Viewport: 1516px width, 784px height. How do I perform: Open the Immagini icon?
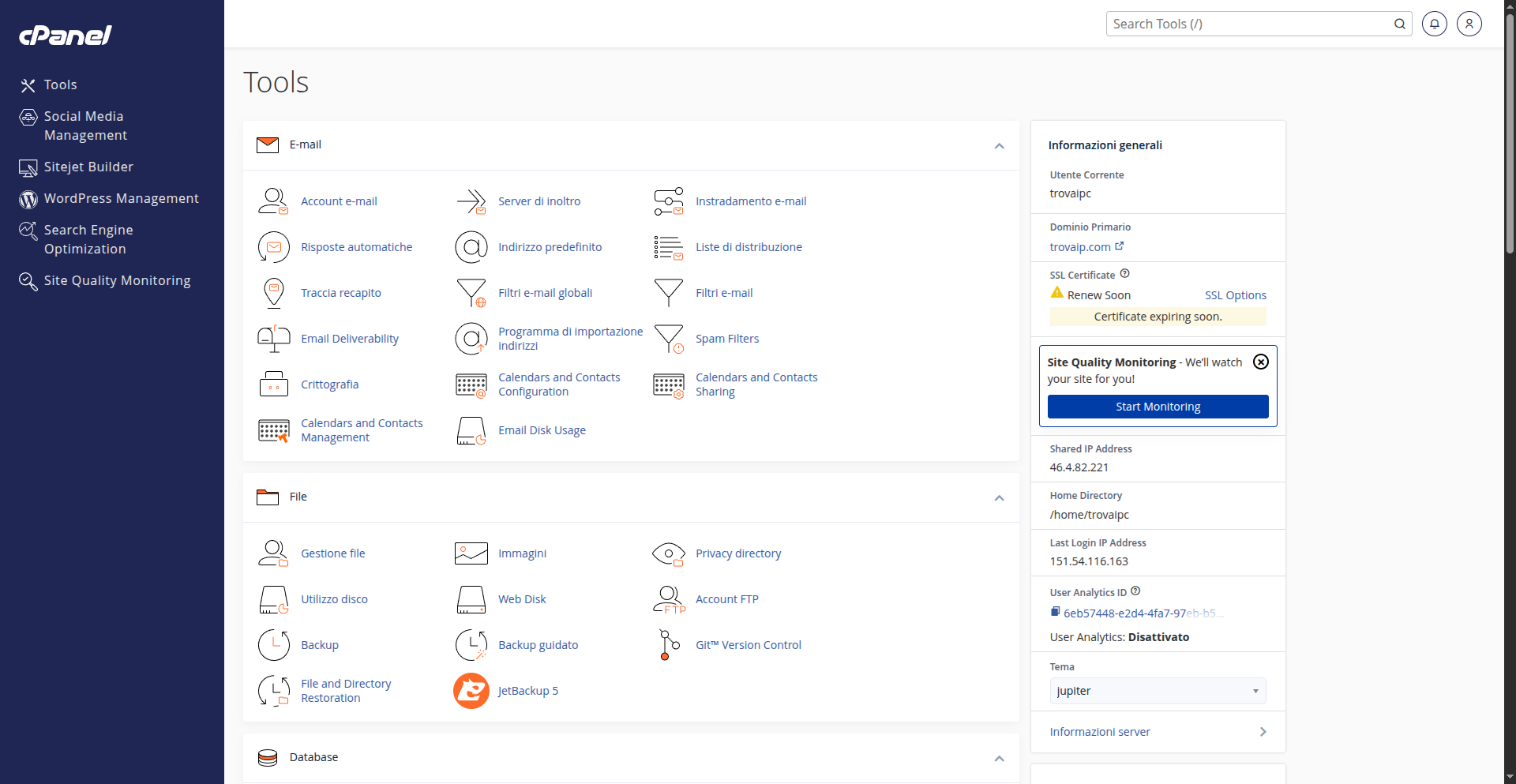471,553
